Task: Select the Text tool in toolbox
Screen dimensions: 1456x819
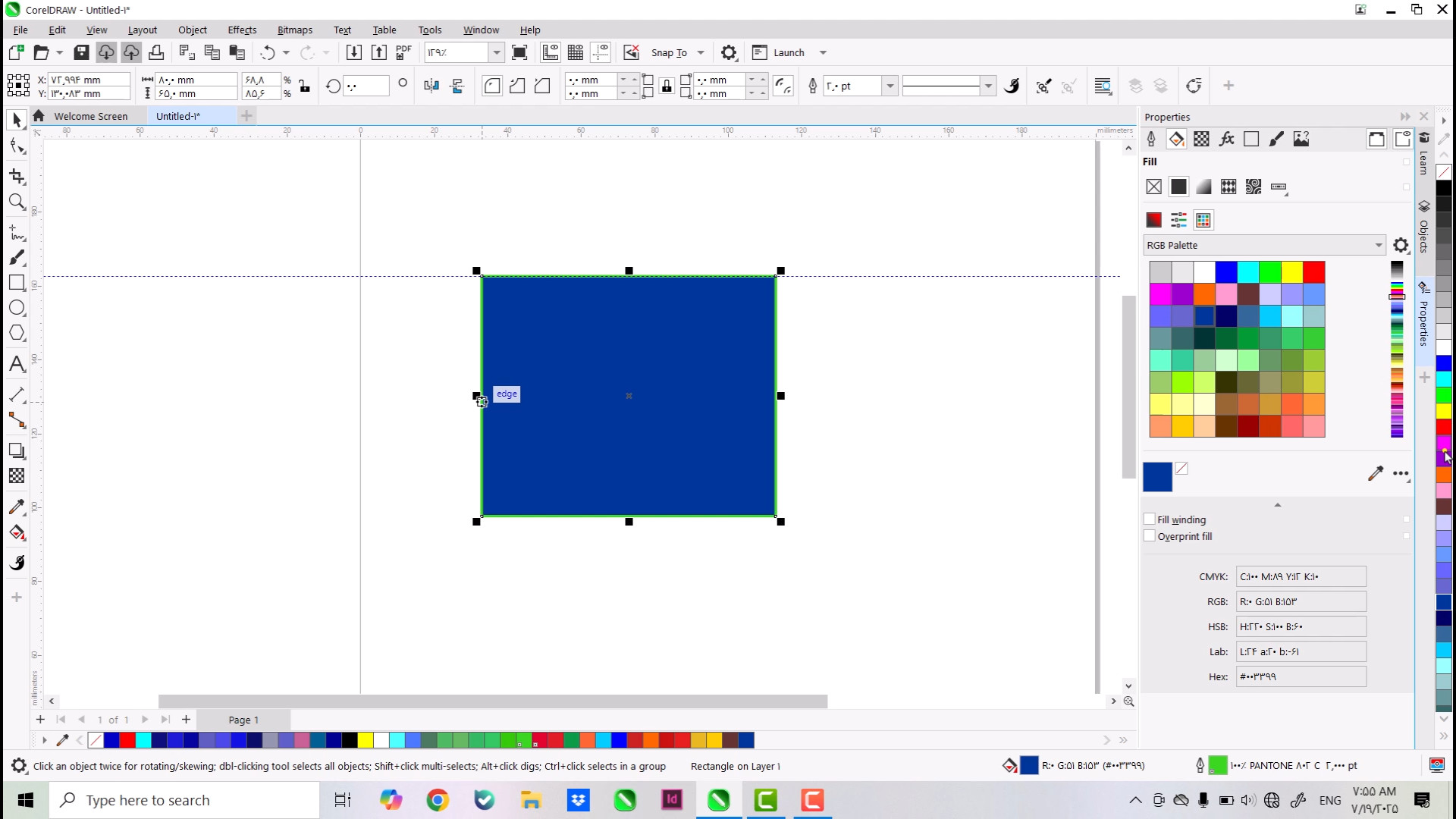Action: pos(17,364)
